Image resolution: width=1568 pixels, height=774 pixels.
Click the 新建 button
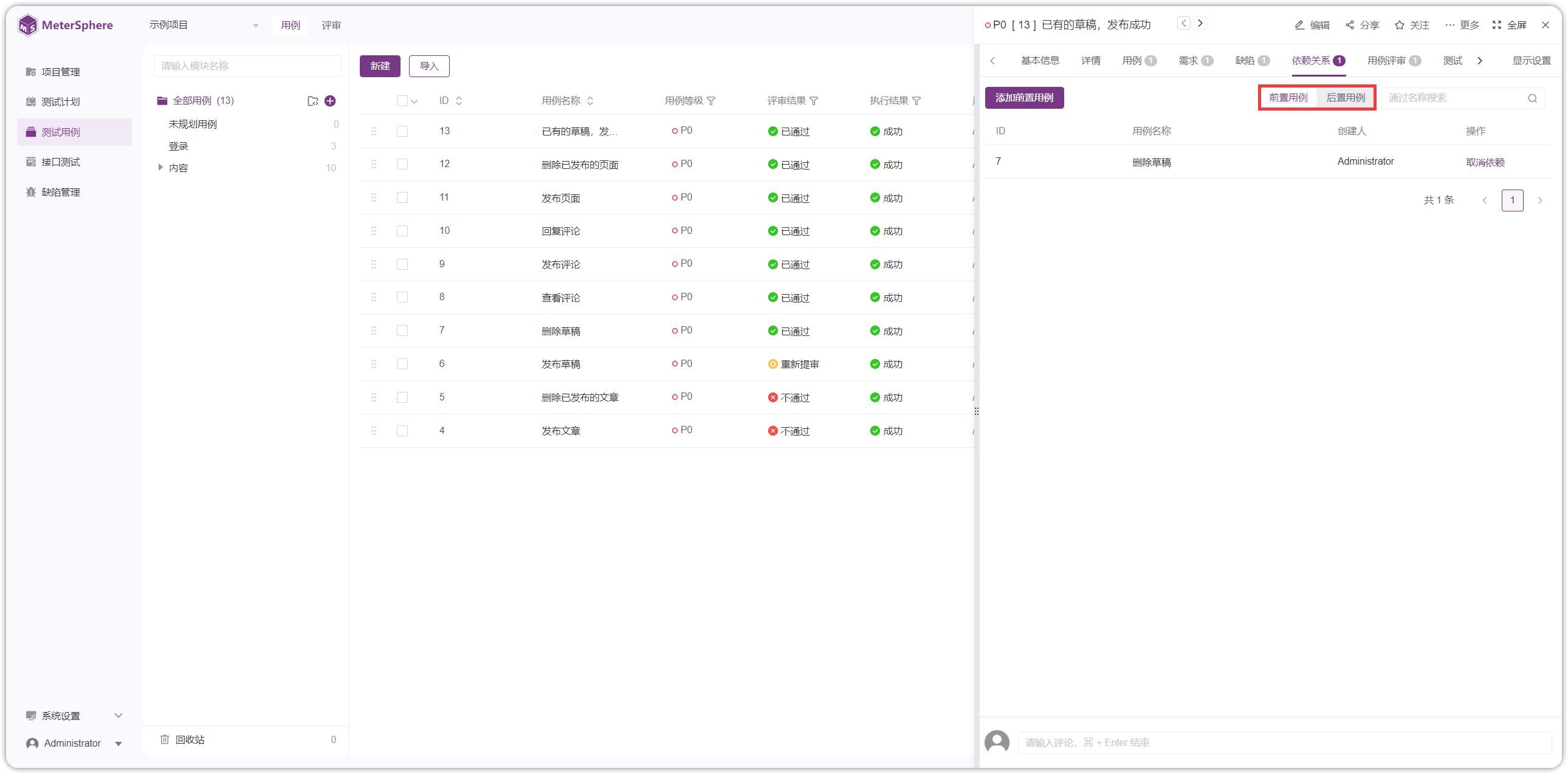pos(380,66)
